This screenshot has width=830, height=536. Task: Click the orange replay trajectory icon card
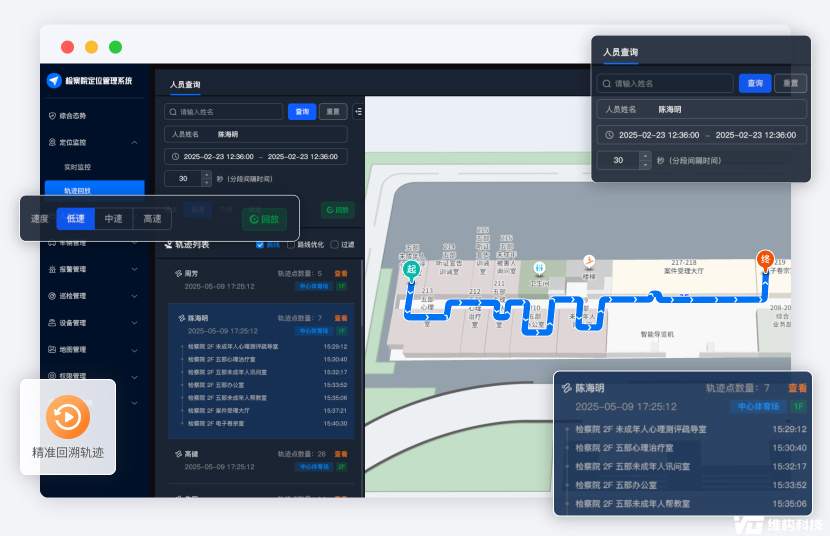click(68, 416)
